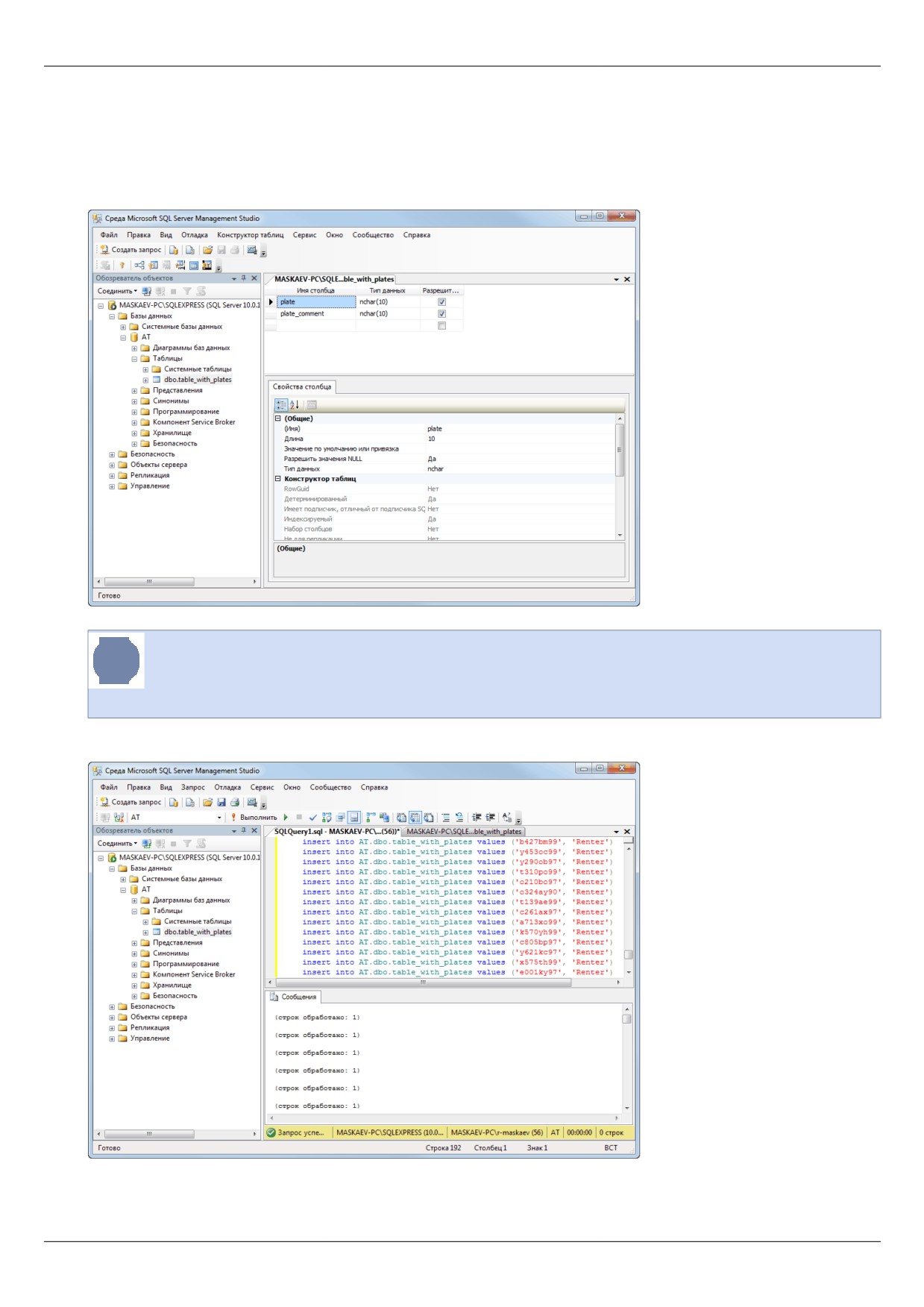The image size is (924, 1307).
Task: Click the Длина property value 10
Action: (x=521, y=439)
